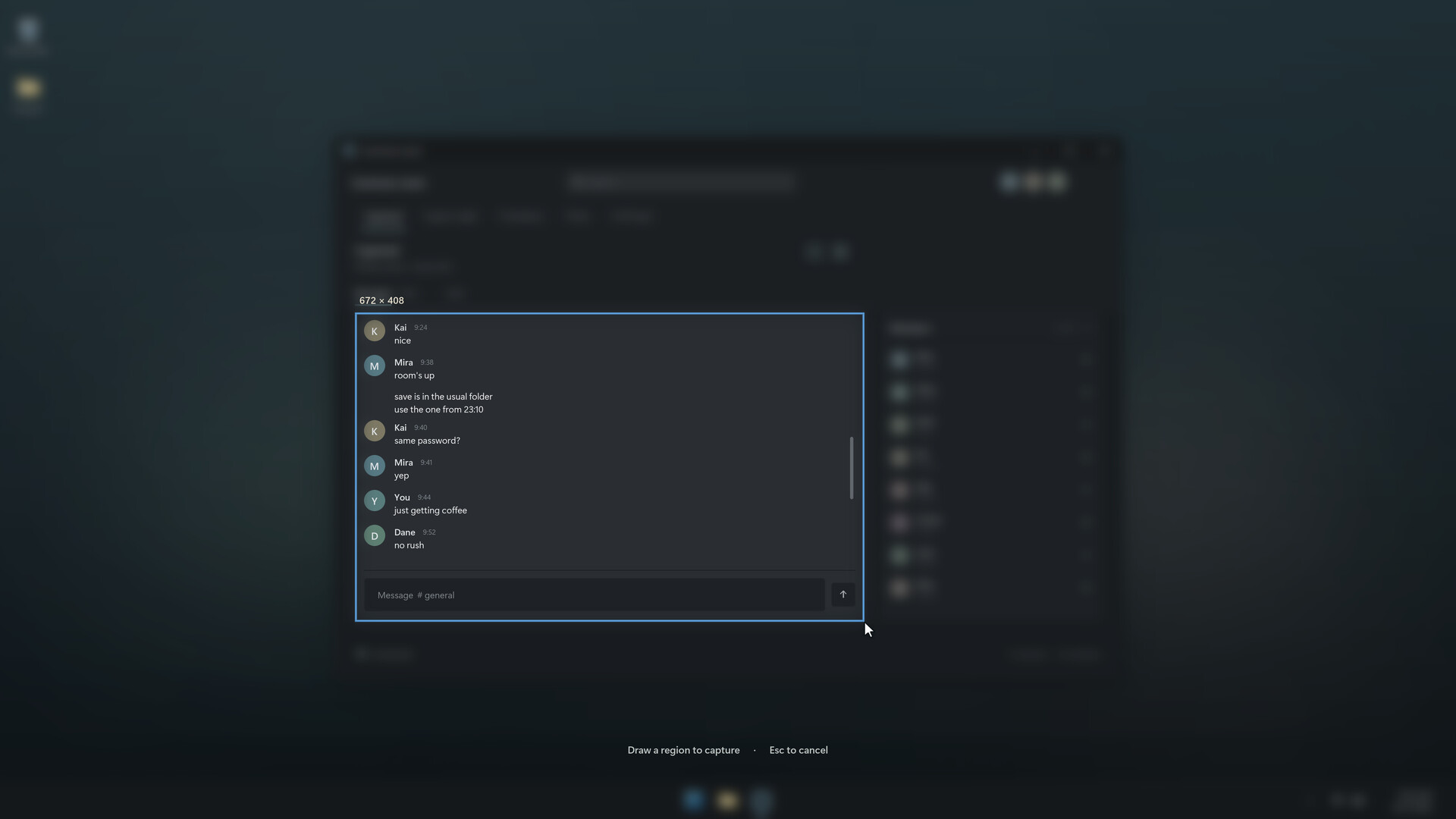Click the name "Dane" on the 9:52 message
The width and height of the screenshot is (1456, 819).
tap(404, 532)
